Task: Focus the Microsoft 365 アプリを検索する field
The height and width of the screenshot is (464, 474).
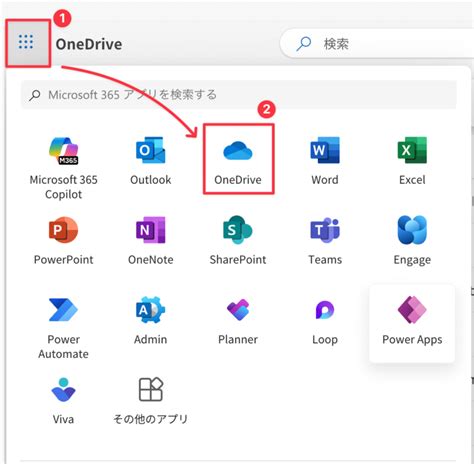Action: point(239,95)
